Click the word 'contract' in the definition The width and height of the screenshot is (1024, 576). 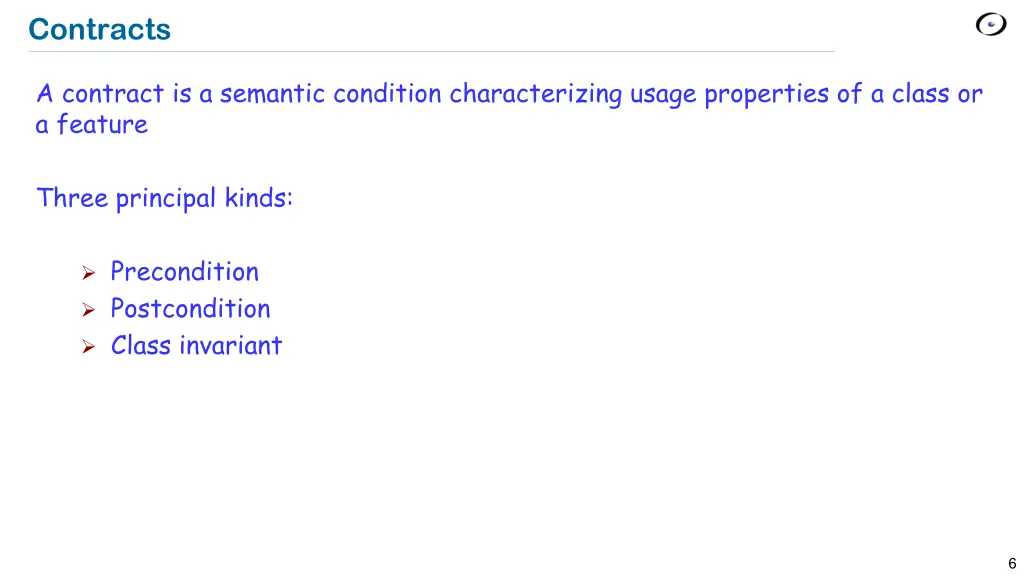[112, 95]
